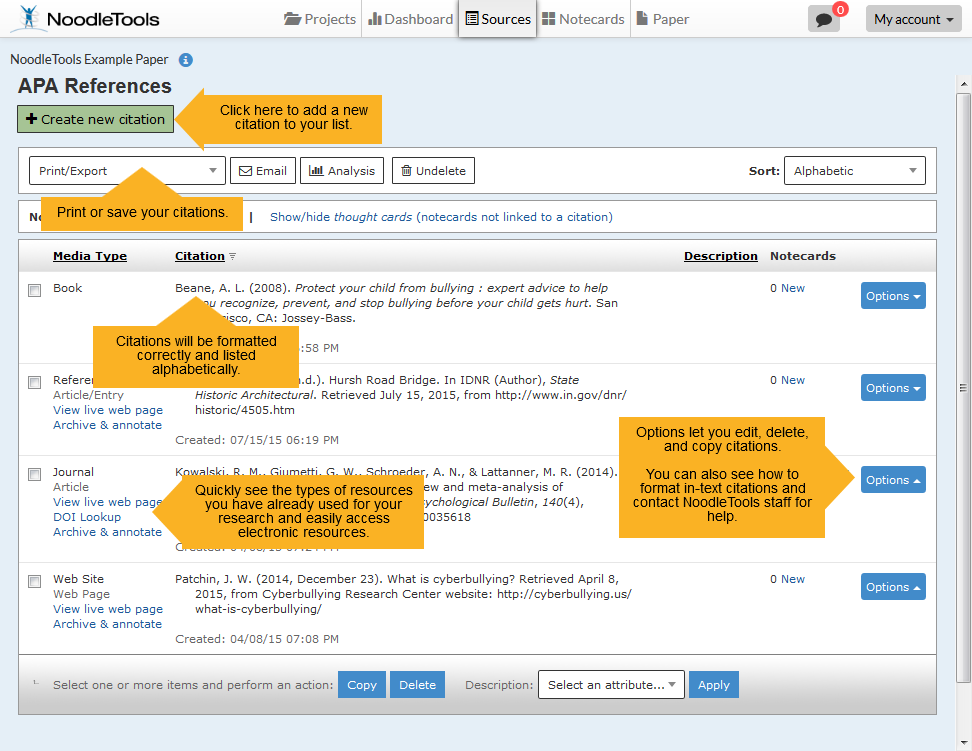
Task: Add New notecard for Hursh Road Bridge
Action: click(x=792, y=380)
